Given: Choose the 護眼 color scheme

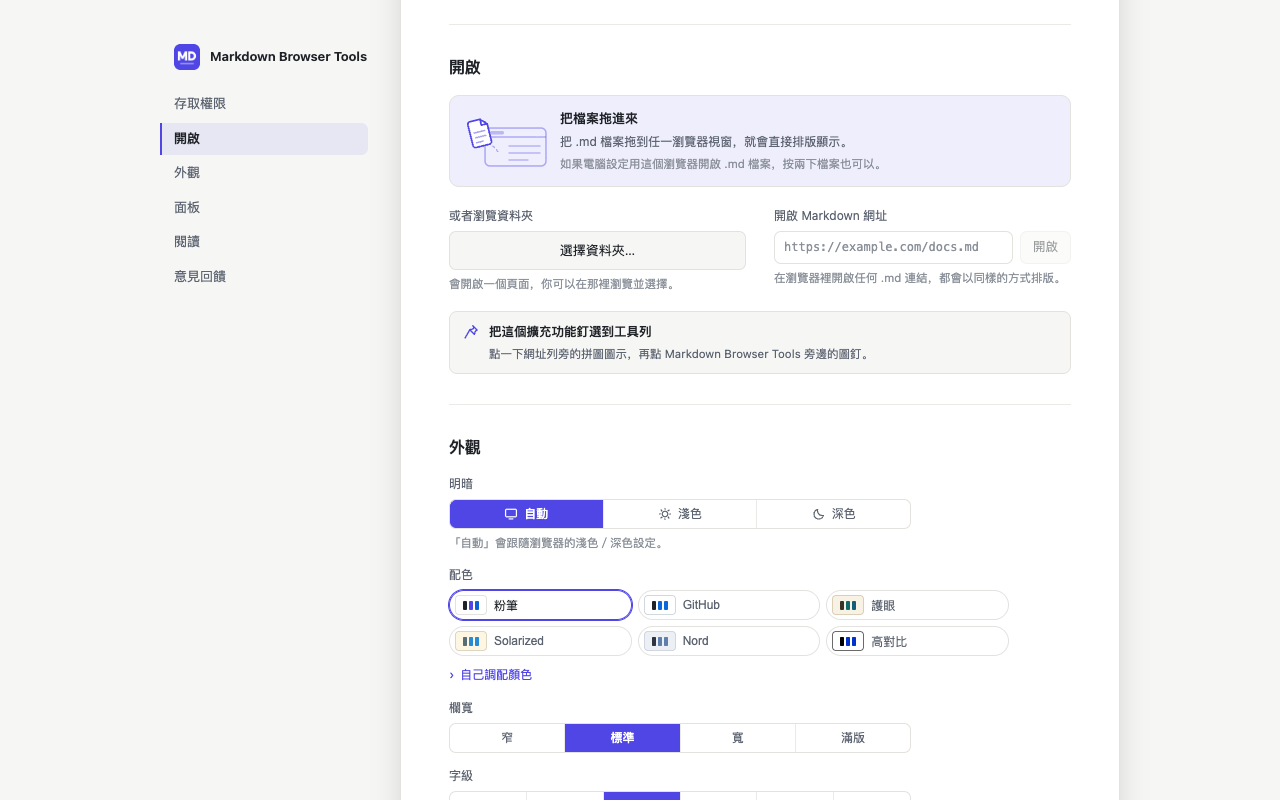Looking at the screenshot, I should pyautogui.click(x=917, y=605).
